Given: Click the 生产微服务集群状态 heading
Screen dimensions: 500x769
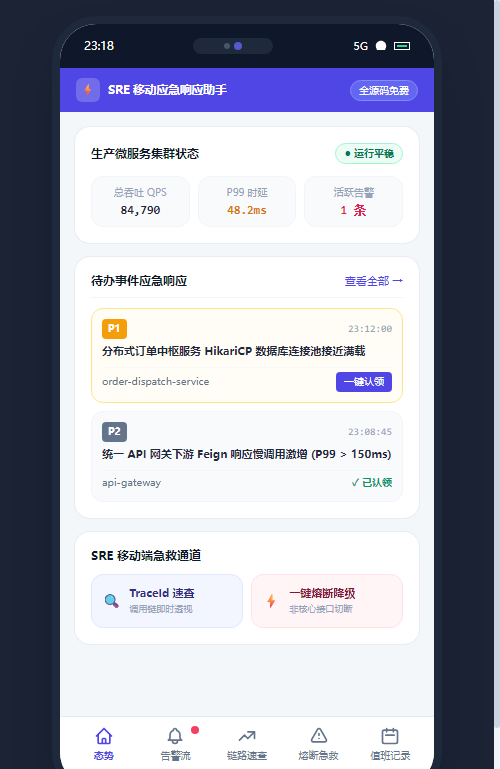Looking at the screenshot, I should coord(145,154).
